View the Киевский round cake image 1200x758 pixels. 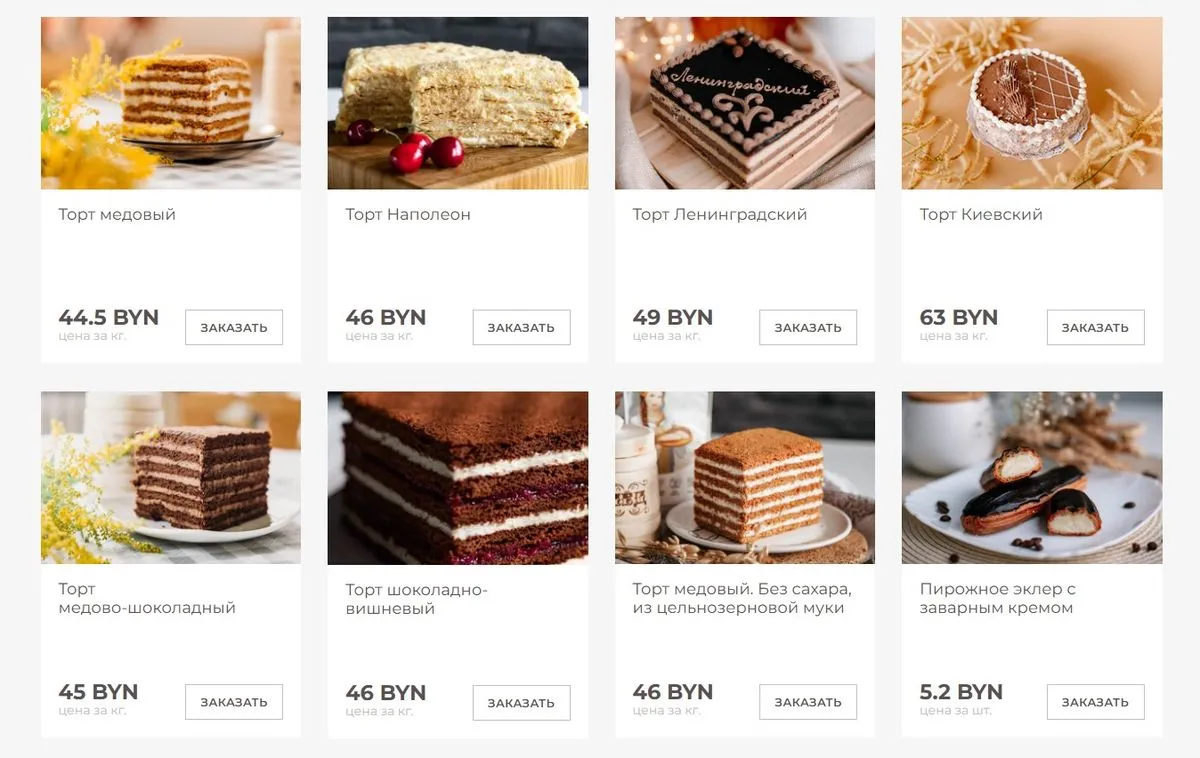tap(1032, 103)
